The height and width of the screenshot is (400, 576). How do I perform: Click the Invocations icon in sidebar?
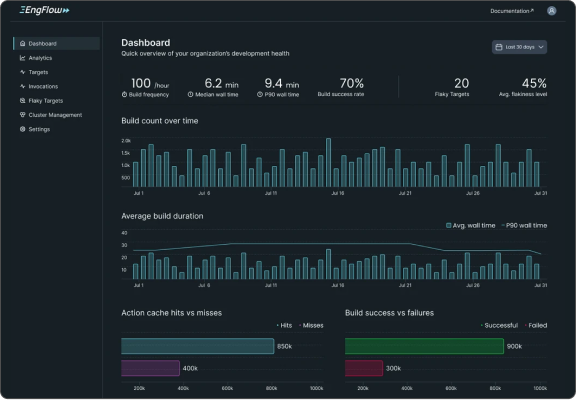pyautogui.click(x=22, y=86)
